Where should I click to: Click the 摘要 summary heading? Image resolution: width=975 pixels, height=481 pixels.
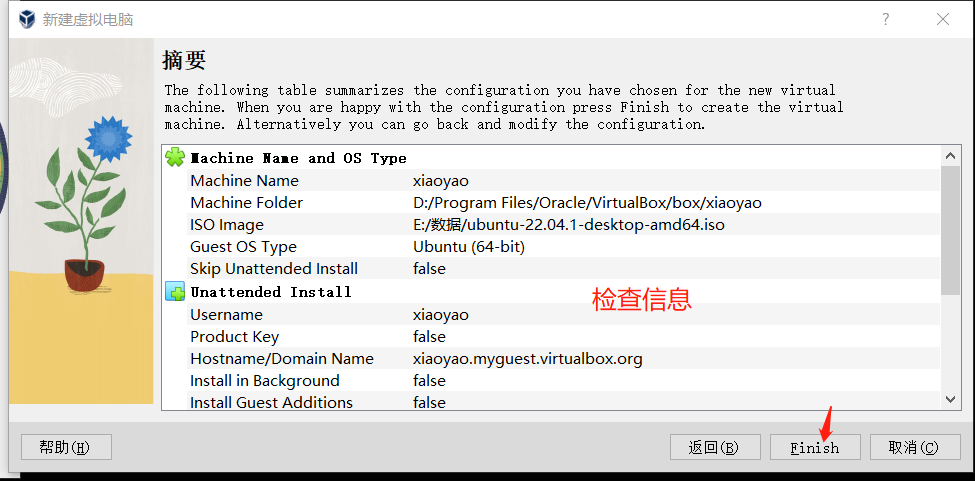[184, 60]
